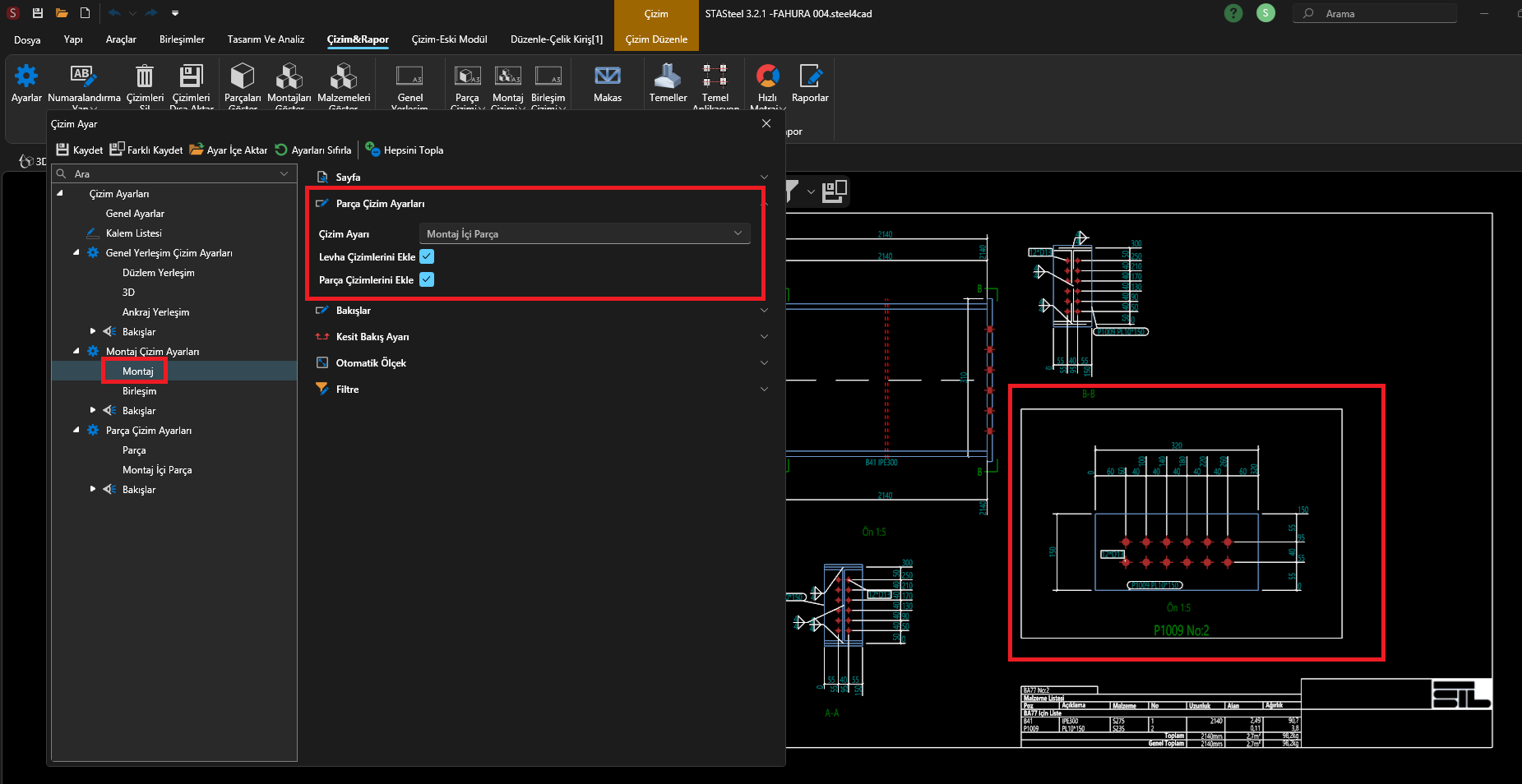Image resolution: width=1522 pixels, height=784 pixels.
Task: Open the Çizim Ayarı dropdown
Action: (584, 234)
